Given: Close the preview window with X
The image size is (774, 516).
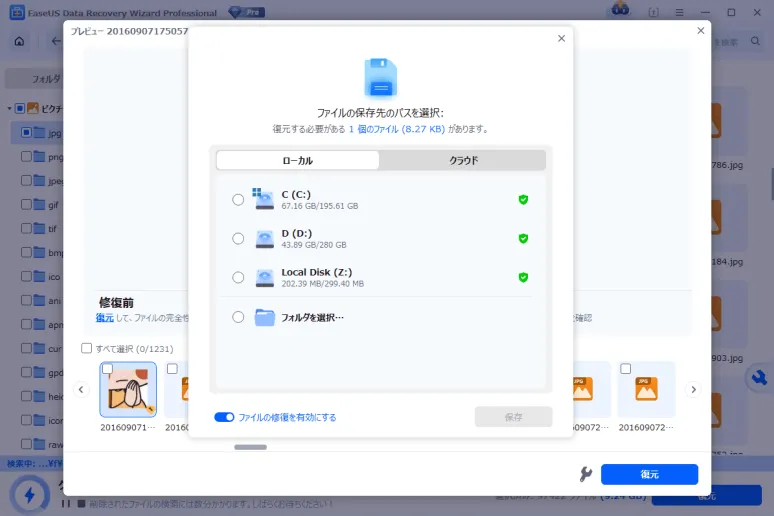Looking at the screenshot, I should coord(700,31).
